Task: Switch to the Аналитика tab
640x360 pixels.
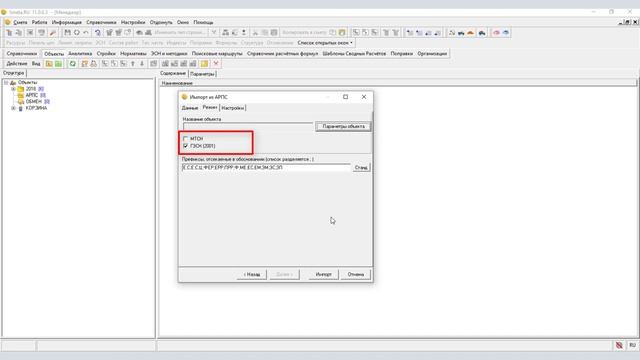Action: click(80, 53)
